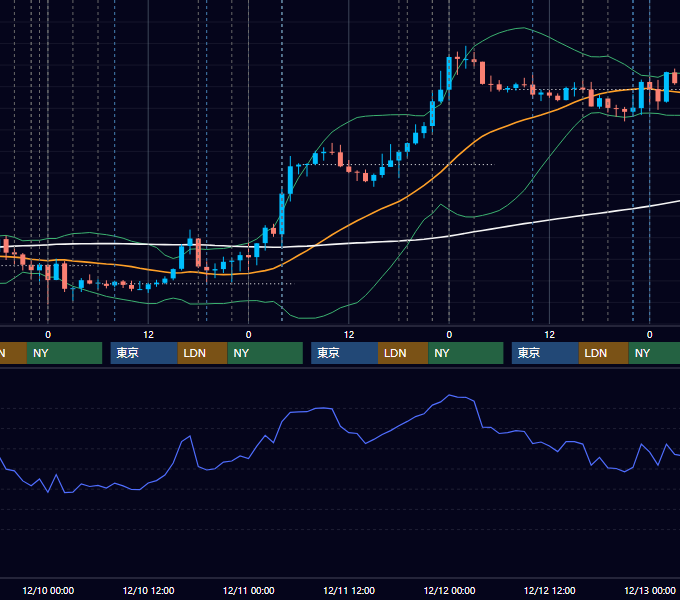This screenshot has height=600, width=680.
Task: Select the LDN session block on 12/12
Action: pos(604,353)
